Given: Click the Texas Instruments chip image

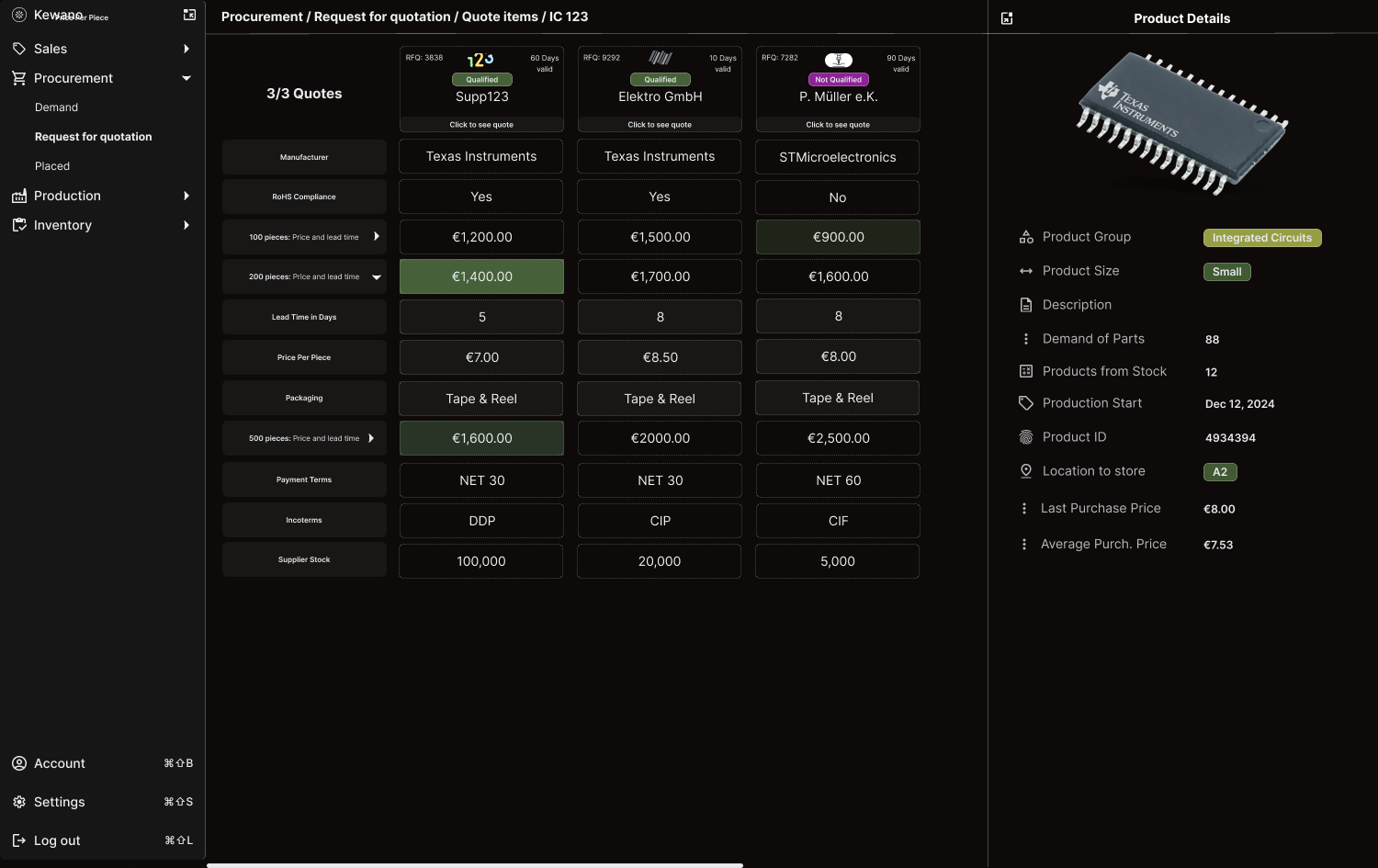Looking at the screenshot, I should tap(1182, 122).
